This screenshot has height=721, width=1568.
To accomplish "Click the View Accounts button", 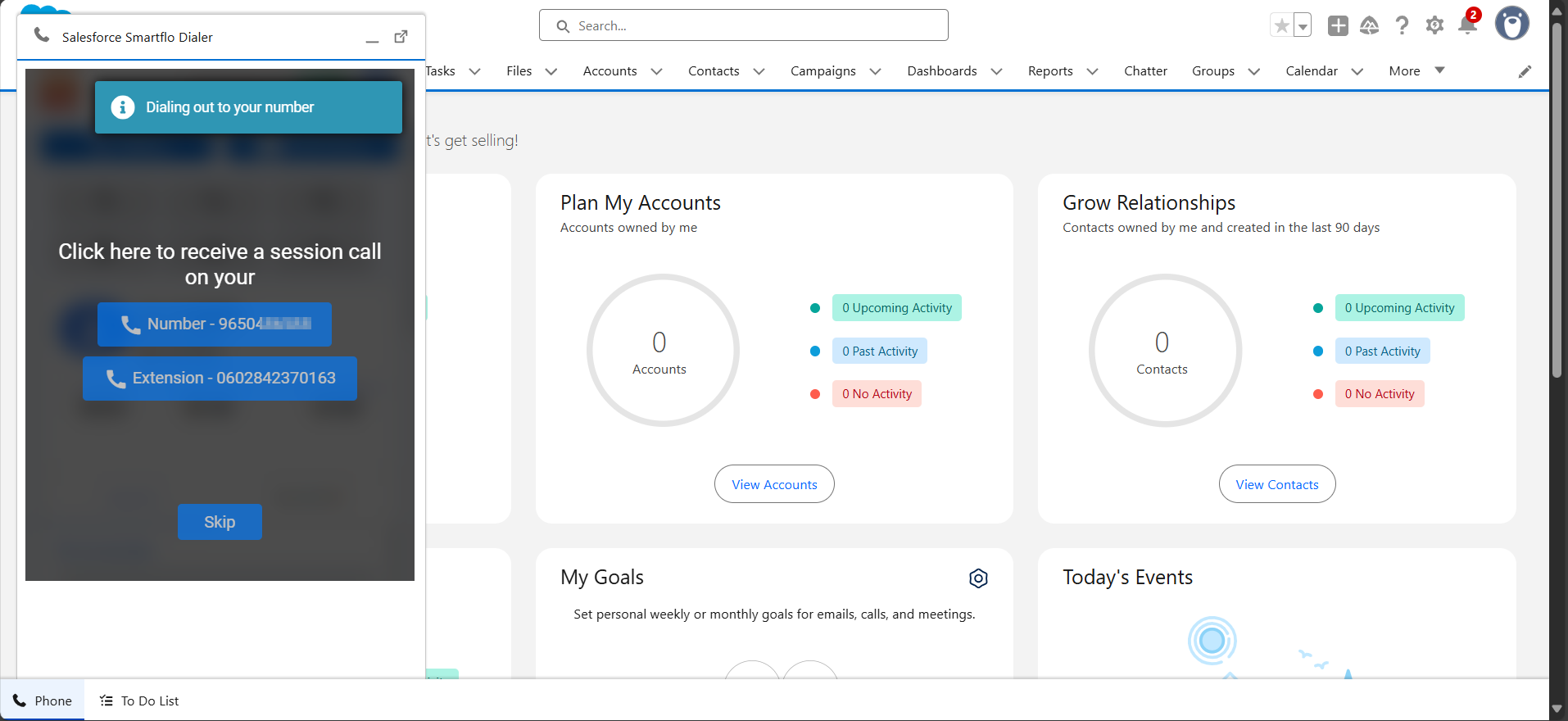I will click(774, 484).
